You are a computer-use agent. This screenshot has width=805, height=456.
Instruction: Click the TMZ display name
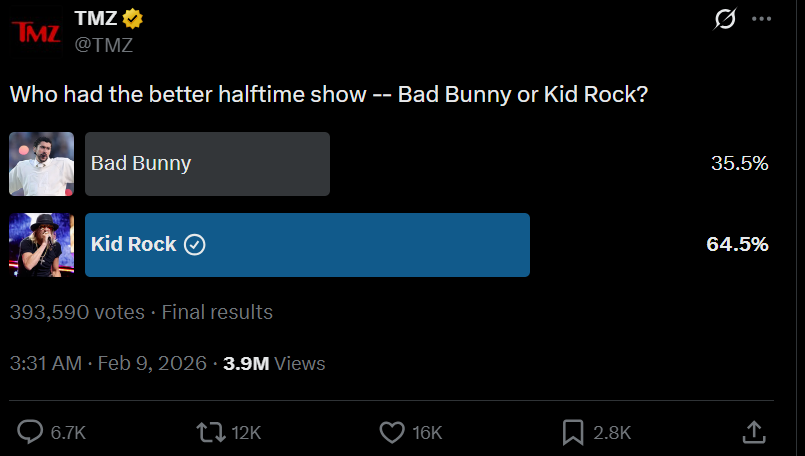point(96,18)
